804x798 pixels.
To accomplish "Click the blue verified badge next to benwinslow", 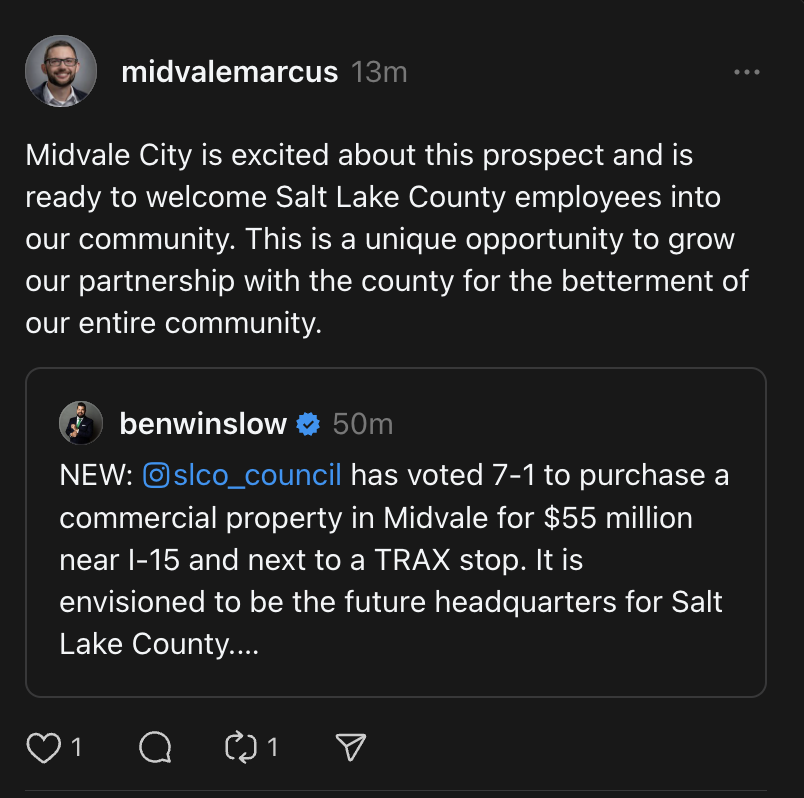I will point(308,423).
